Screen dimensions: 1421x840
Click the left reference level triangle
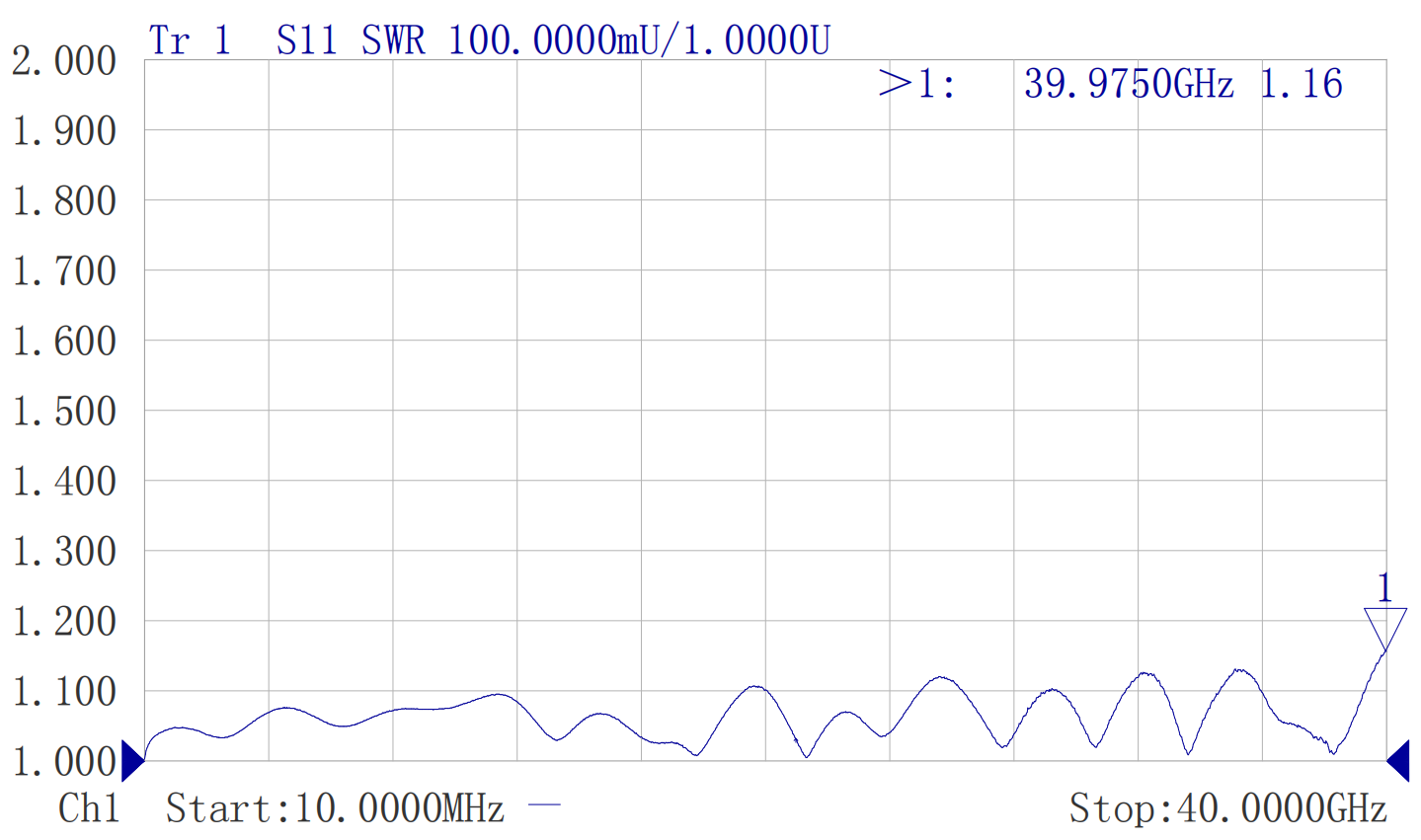coord(132,760)
